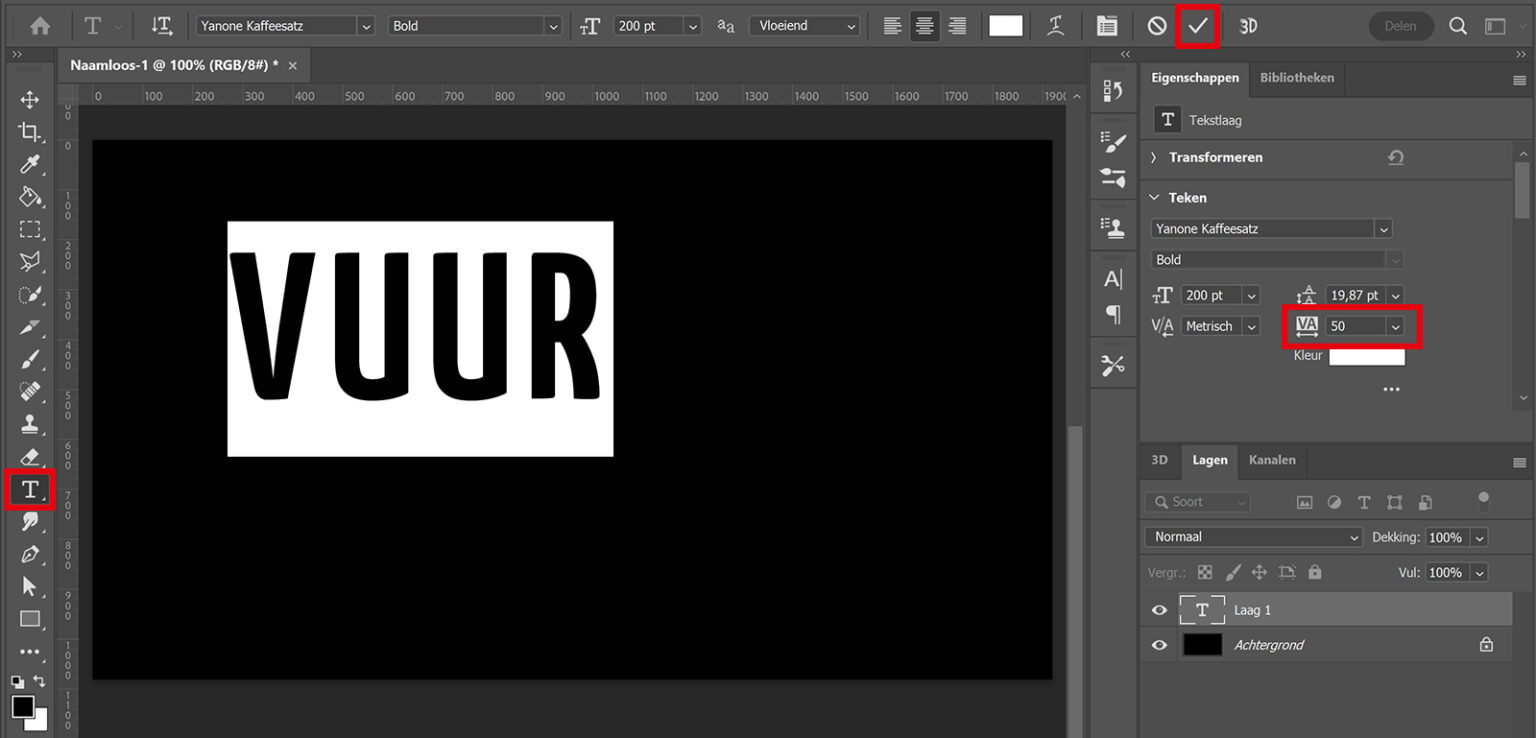Open the Character panel icon in dock
Viewport: 1536px width, 738px height.
pyautogui.click(x=1113, y=279)
